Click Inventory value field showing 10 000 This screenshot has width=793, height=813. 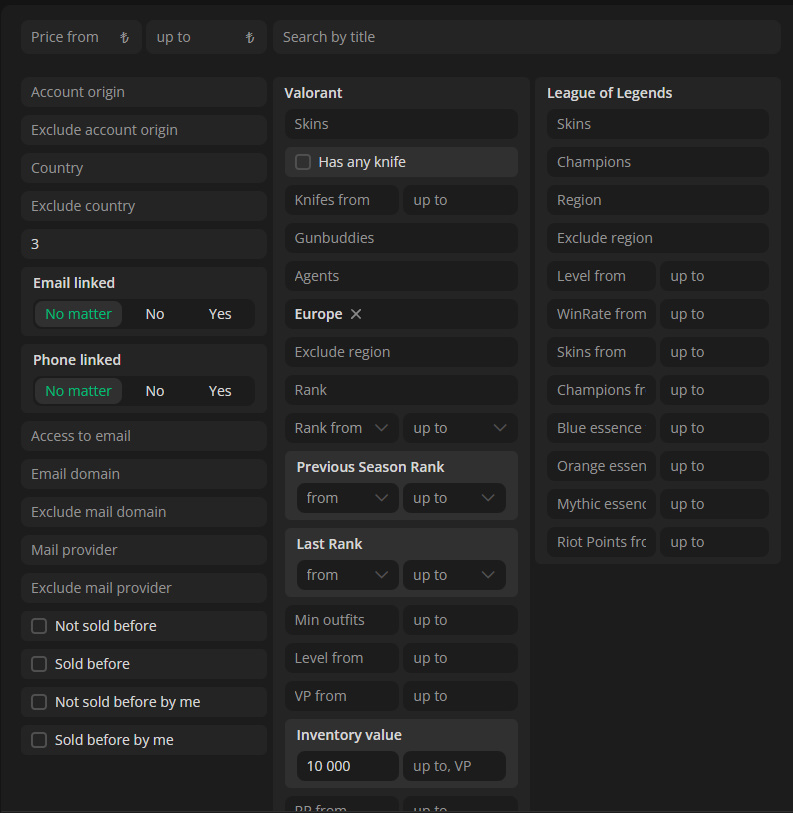[x=347, y=766]
